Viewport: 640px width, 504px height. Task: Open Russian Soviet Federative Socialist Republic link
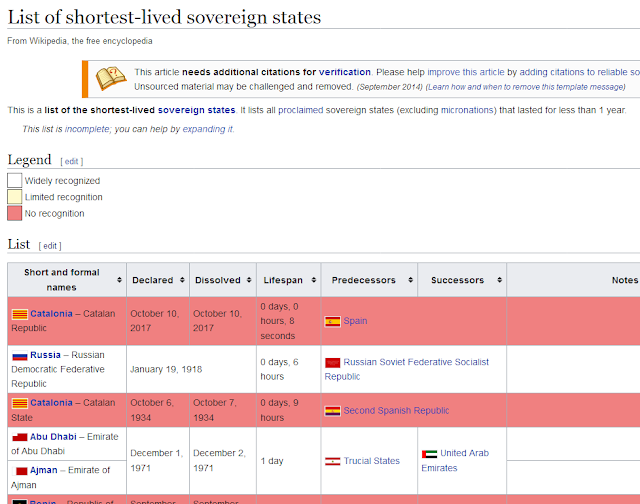pyautogui.click(x=407, y=369)
